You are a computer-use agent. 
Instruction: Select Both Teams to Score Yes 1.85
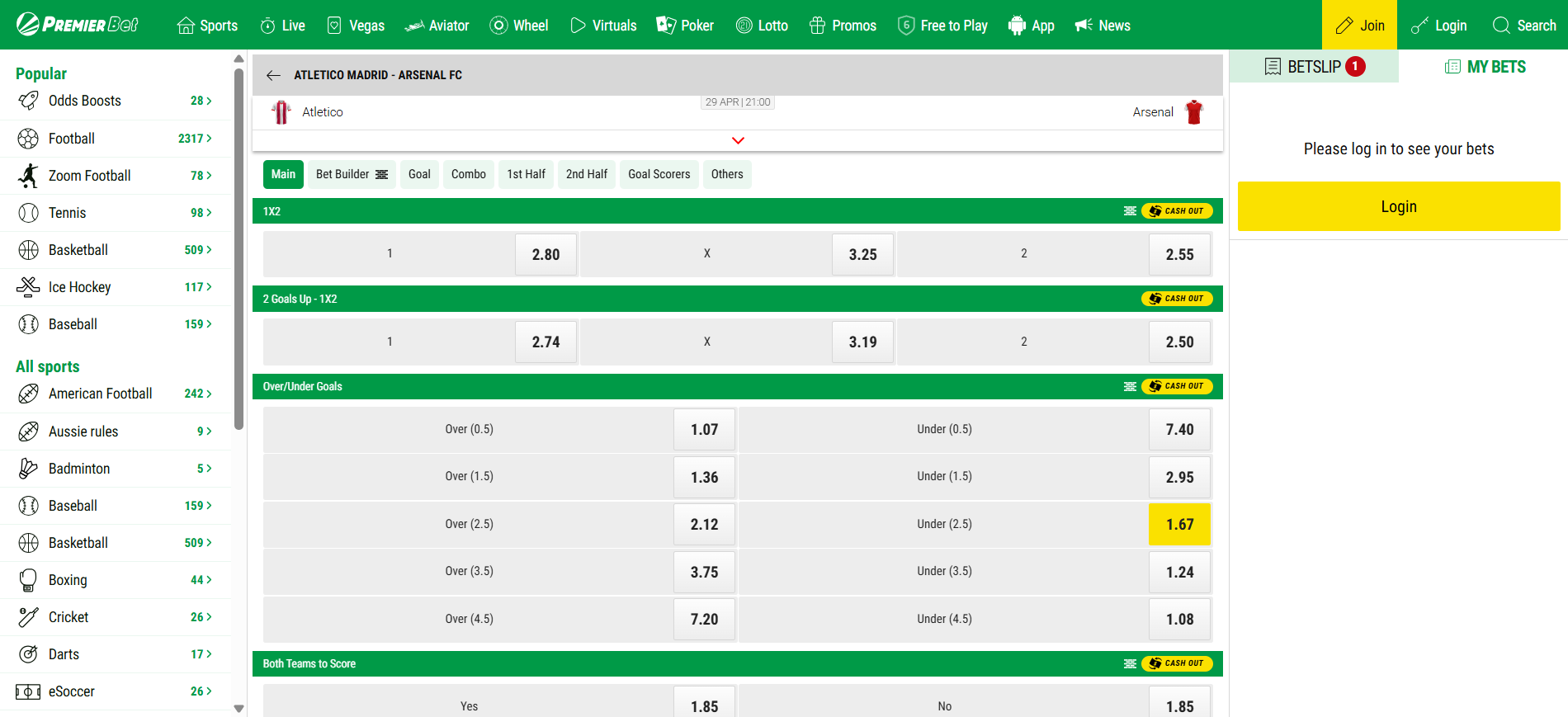click(x=704, y=703)
